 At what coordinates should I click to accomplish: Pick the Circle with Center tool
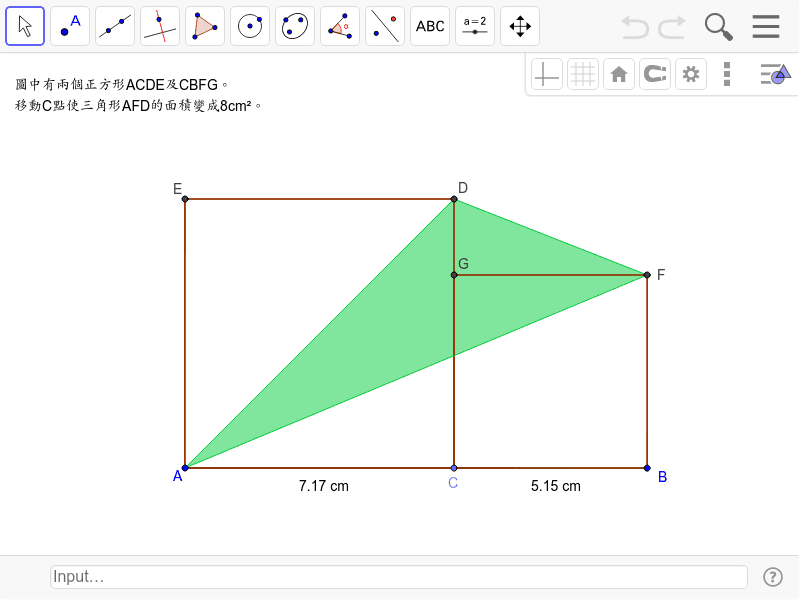(249, 25)
